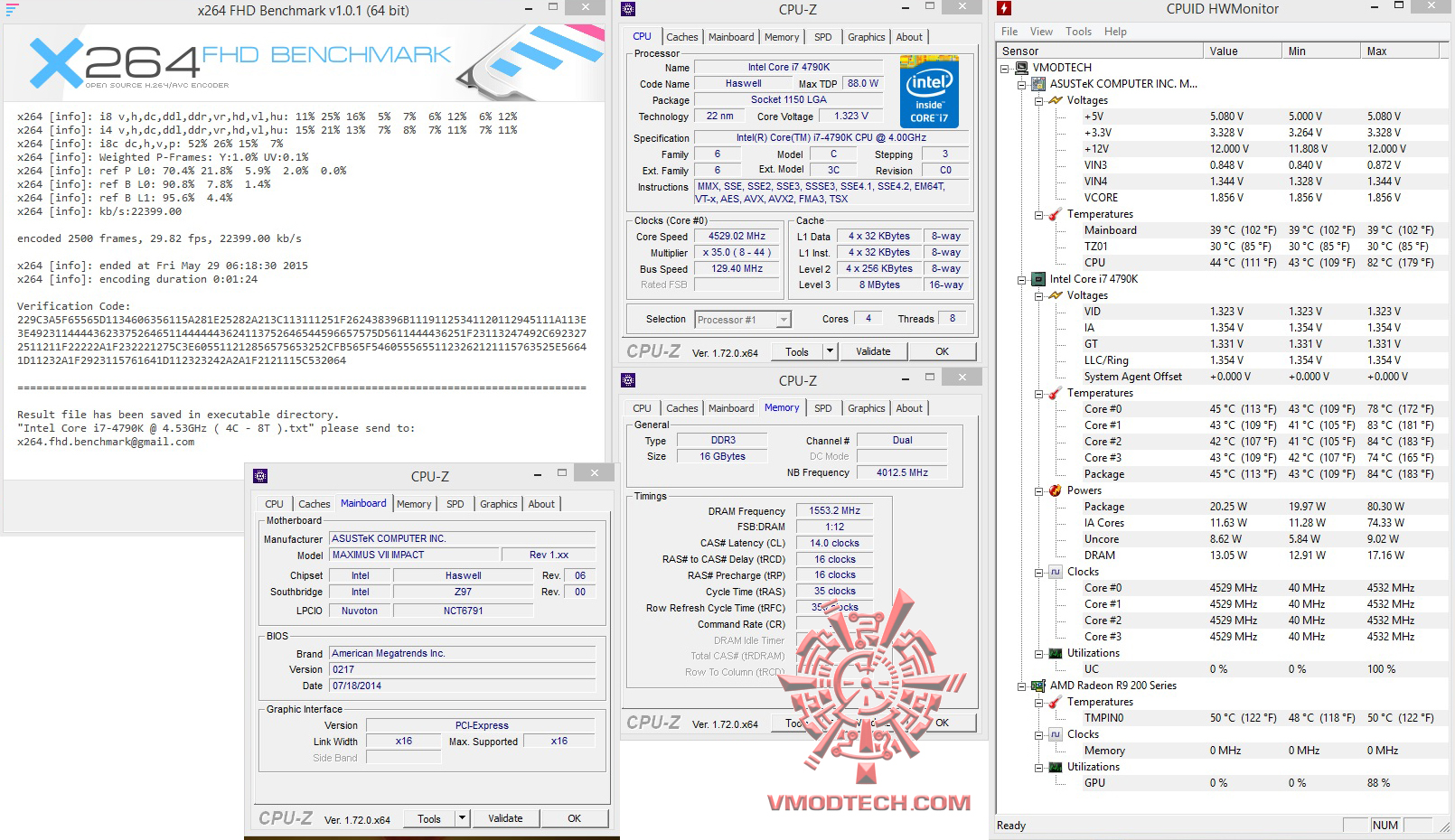This screenshot has width=1455, height=840.
Task: Open the File menu in HWMonitor
Action: (x=1009, y=31)
